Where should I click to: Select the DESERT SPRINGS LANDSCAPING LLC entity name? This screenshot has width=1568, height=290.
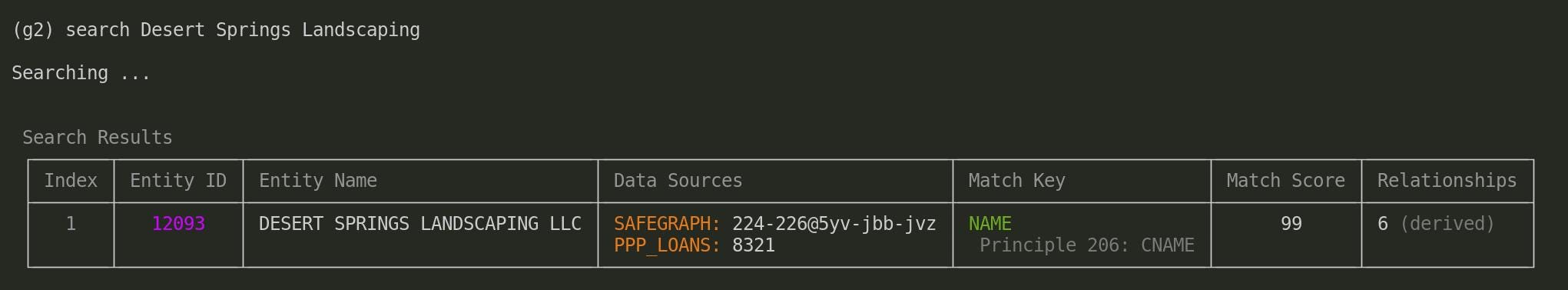pos(420,224)
